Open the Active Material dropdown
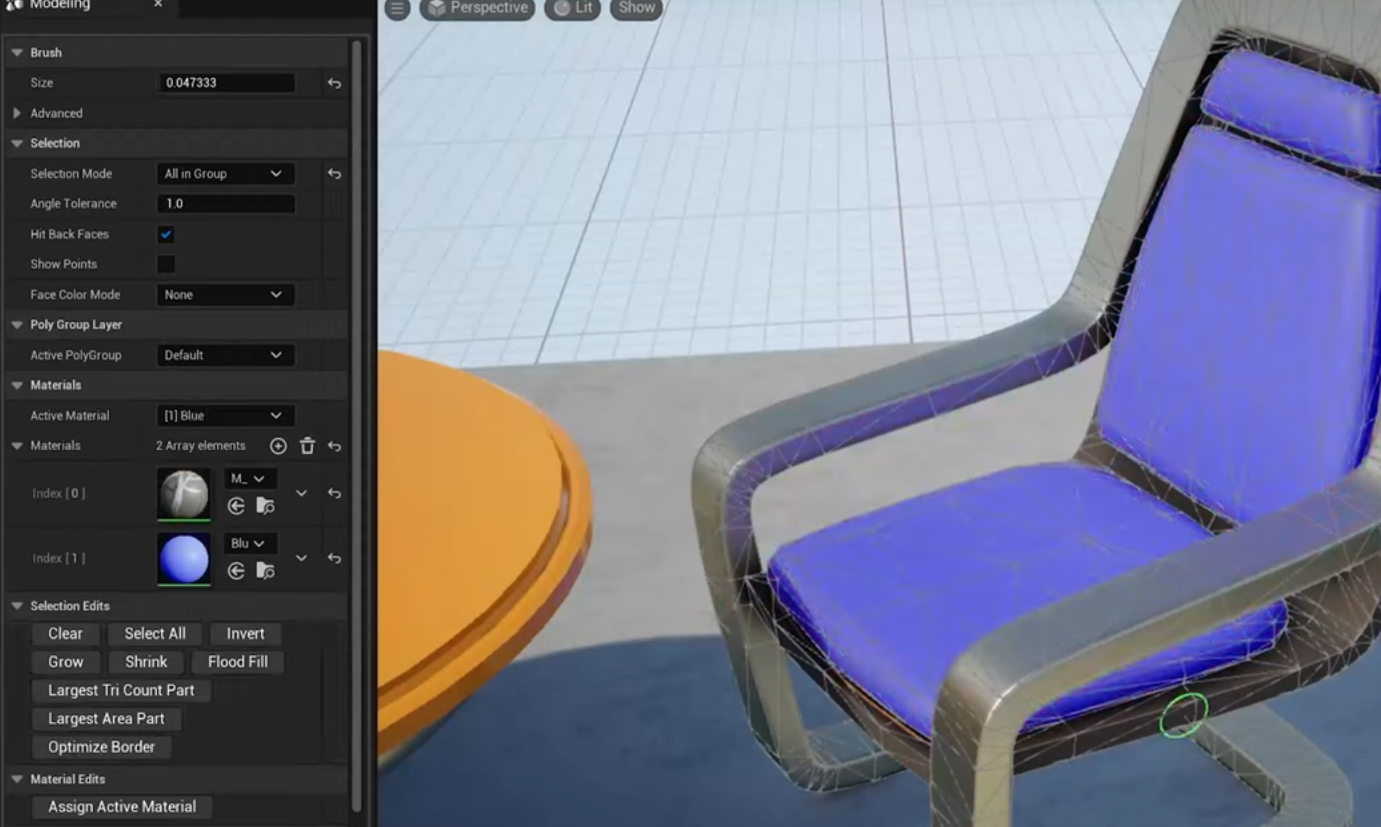 coord(225,416)
